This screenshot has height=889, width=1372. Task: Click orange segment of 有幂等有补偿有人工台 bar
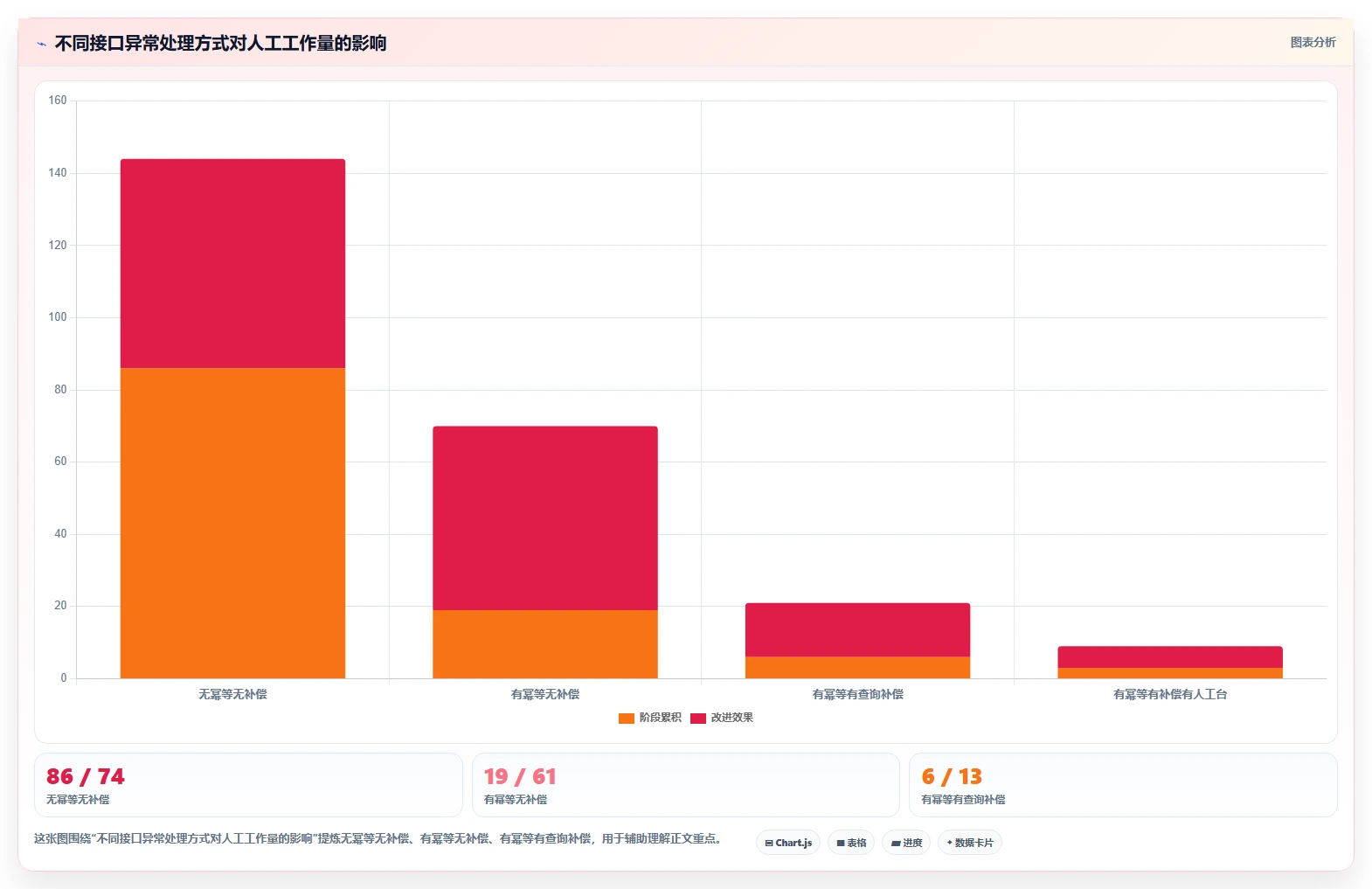(1170, 673)
